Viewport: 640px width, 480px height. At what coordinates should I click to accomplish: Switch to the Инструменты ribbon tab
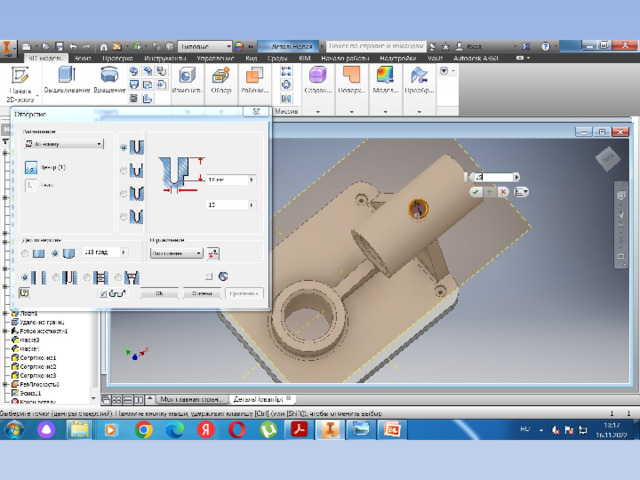point(165,58)
